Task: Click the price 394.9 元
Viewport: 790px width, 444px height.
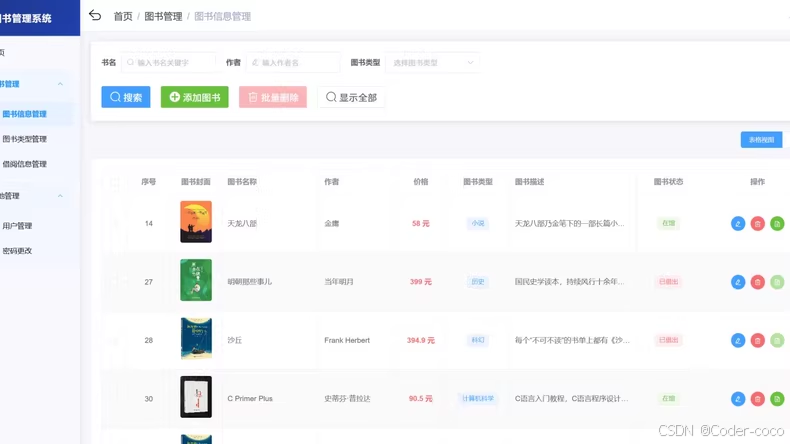Action: click(x=421, y=340)
